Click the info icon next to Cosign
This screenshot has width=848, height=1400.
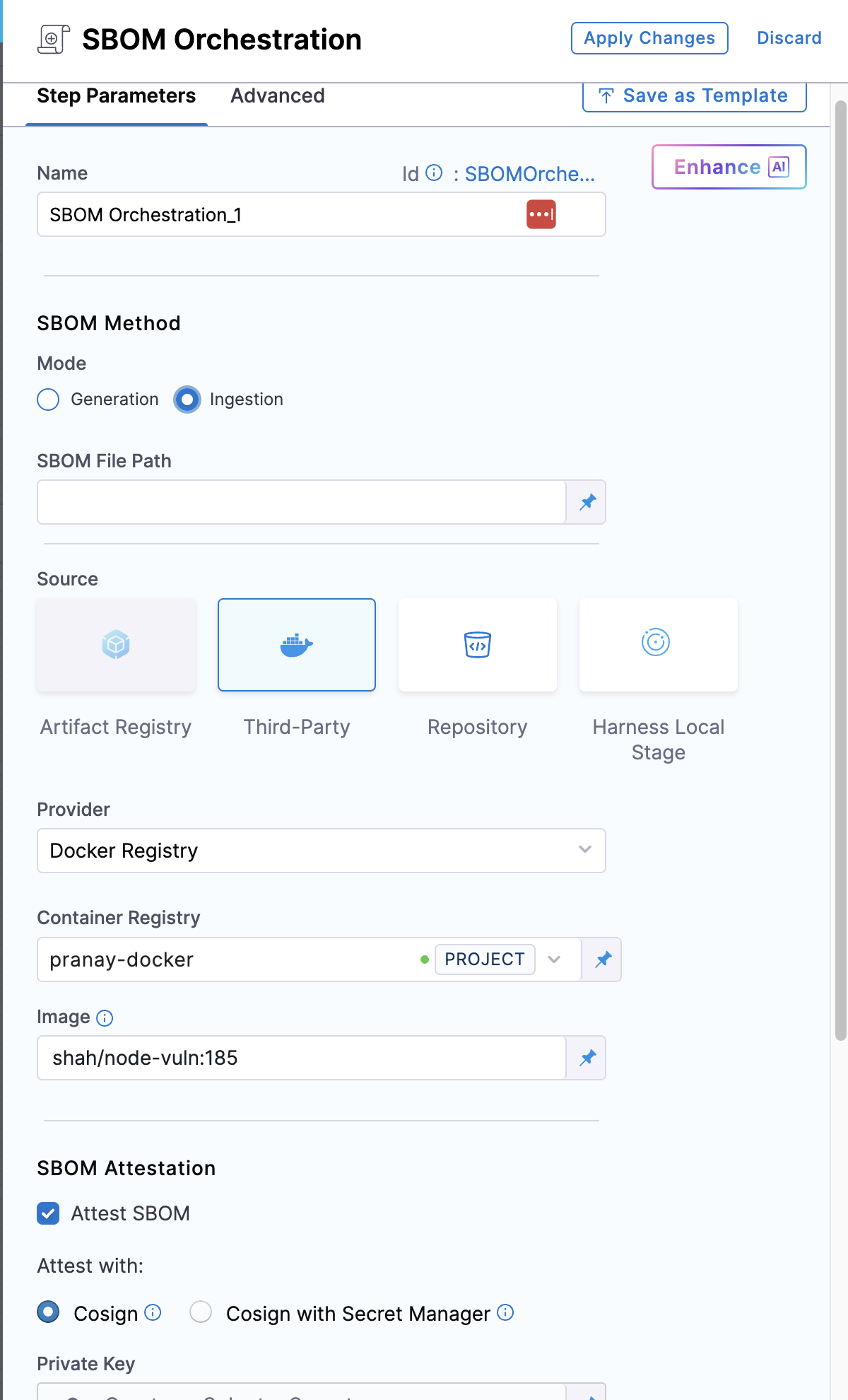153,1313
